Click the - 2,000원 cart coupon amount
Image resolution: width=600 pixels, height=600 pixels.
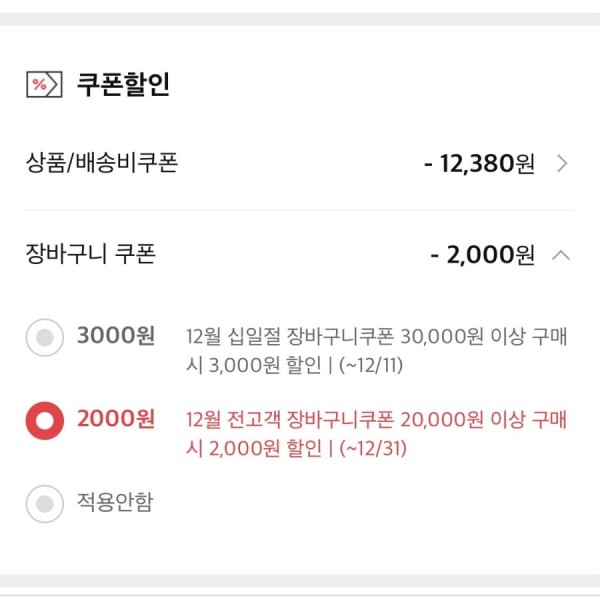point(483,255)
